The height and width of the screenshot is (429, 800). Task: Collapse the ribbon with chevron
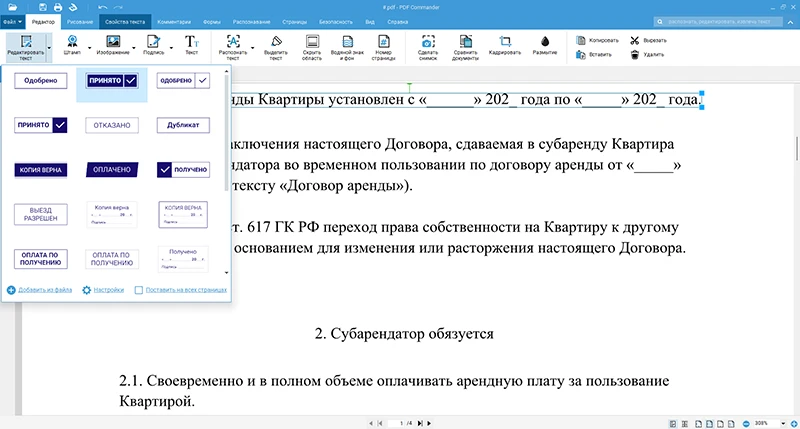[790, 22]
